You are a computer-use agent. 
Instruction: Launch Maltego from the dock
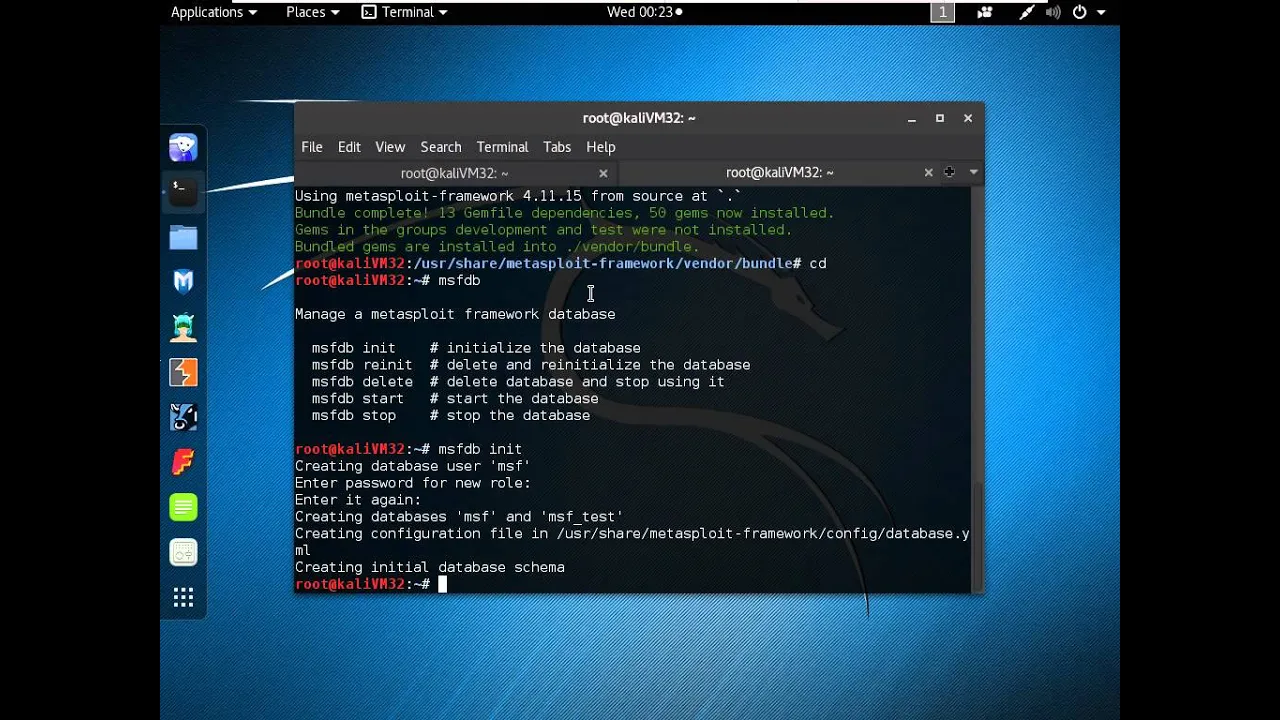pyautogui.click(x=183, y=417)
